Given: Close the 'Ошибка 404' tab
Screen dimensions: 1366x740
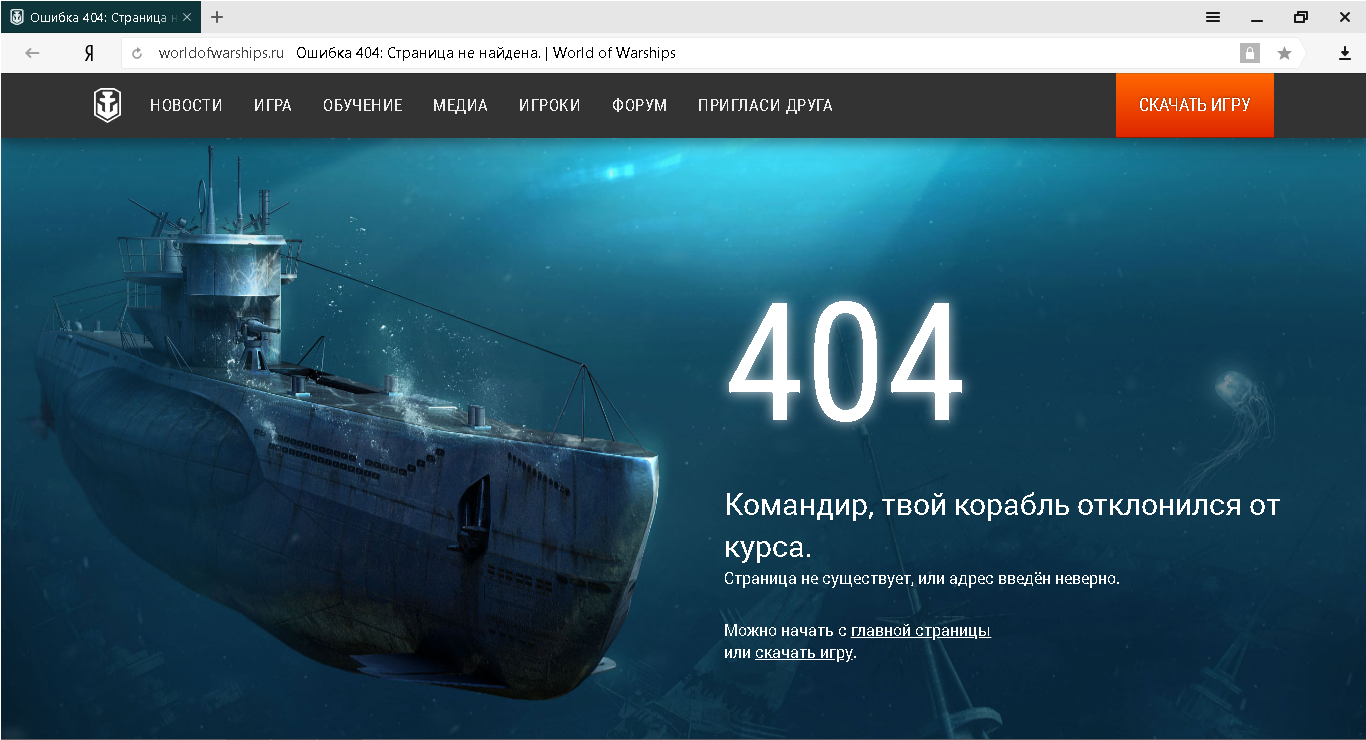Looking at the screenshot, I should tap(187, 17).
